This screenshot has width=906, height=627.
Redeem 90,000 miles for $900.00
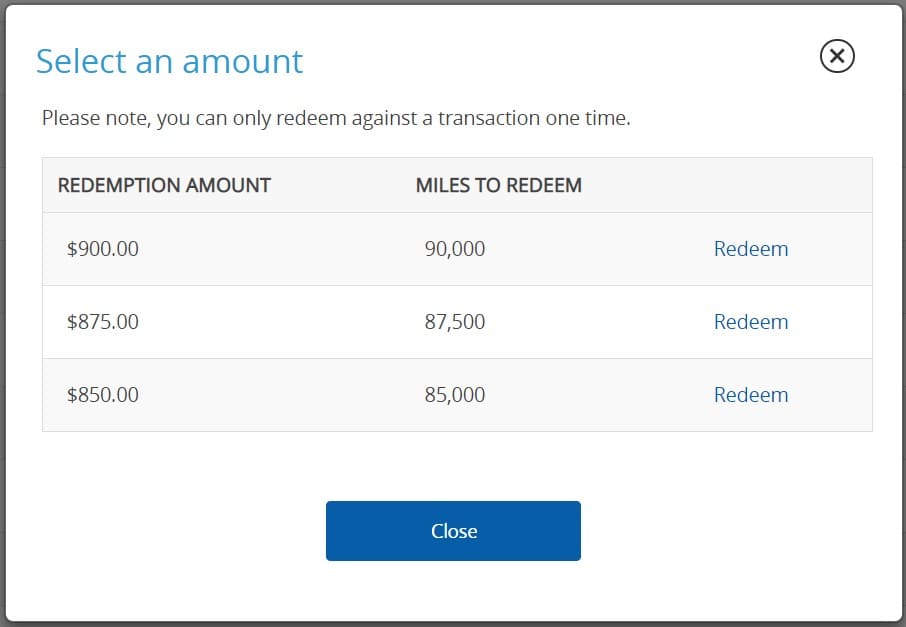[751, 248]
